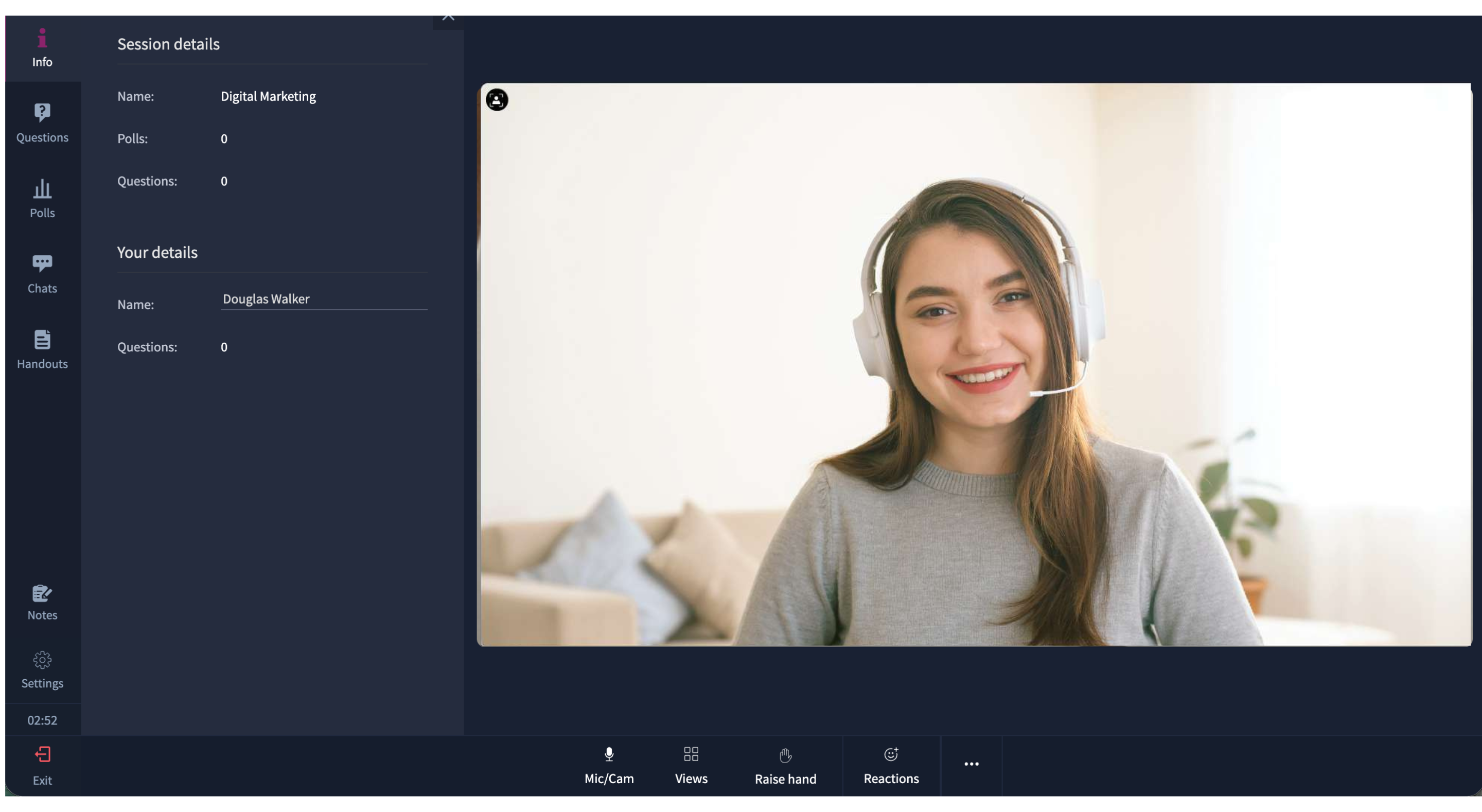The height and width of the screenshot is (812, 1482).
Task: Select the Info tab in sidebar
Action: 42,48
